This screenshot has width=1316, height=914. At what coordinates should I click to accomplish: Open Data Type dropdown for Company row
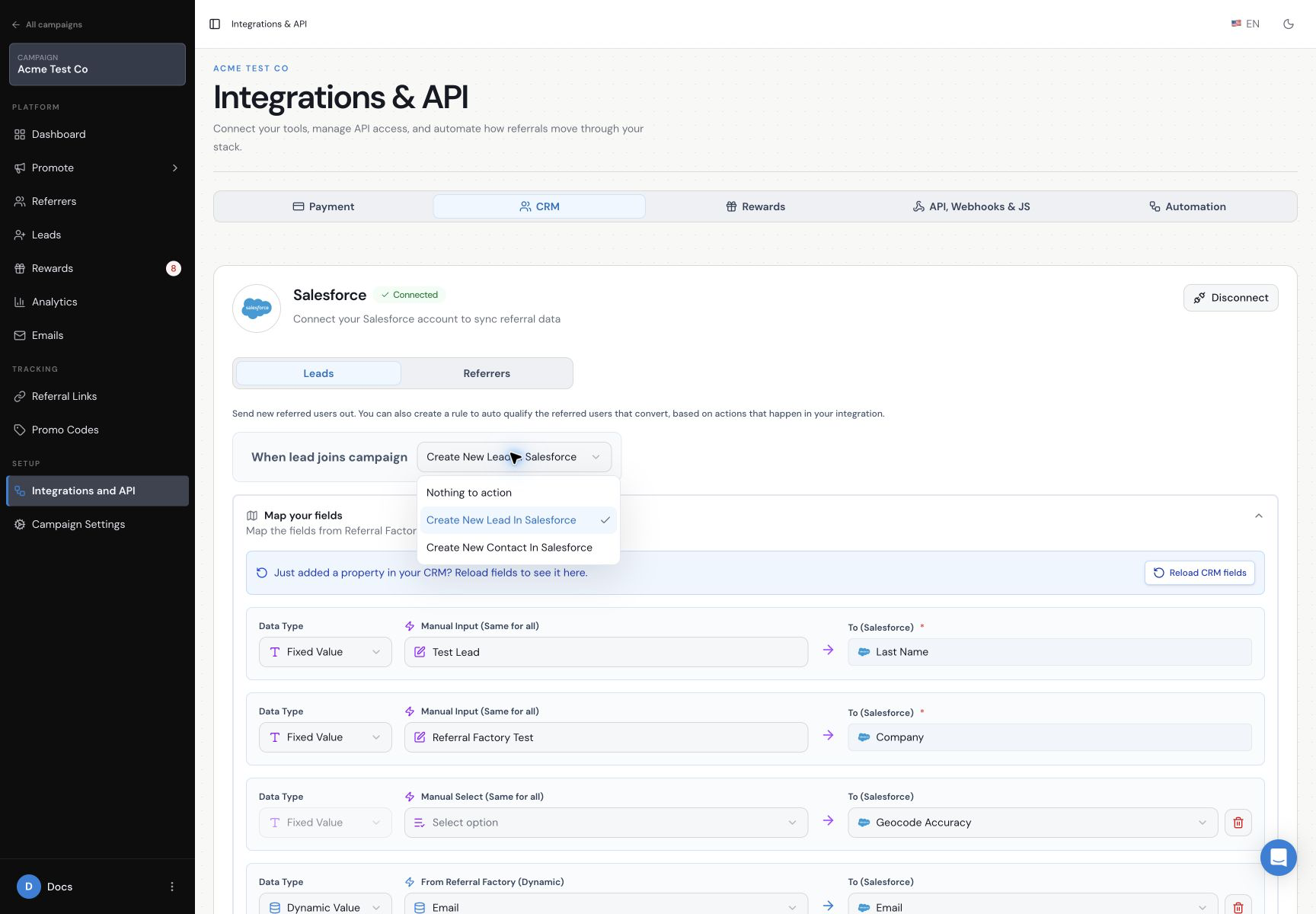(x=325, y=737)
